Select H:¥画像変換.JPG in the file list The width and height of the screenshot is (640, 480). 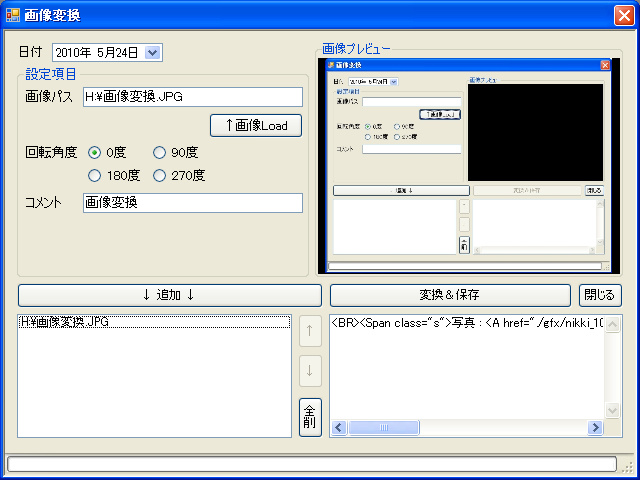tap(65, 323)
